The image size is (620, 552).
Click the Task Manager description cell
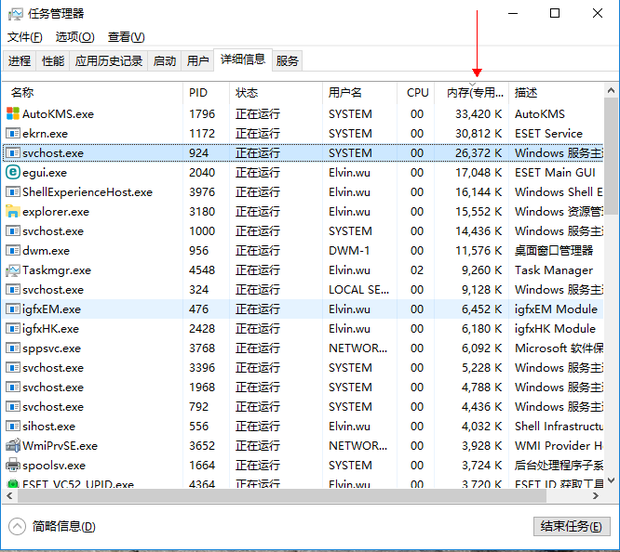point(554,270)
